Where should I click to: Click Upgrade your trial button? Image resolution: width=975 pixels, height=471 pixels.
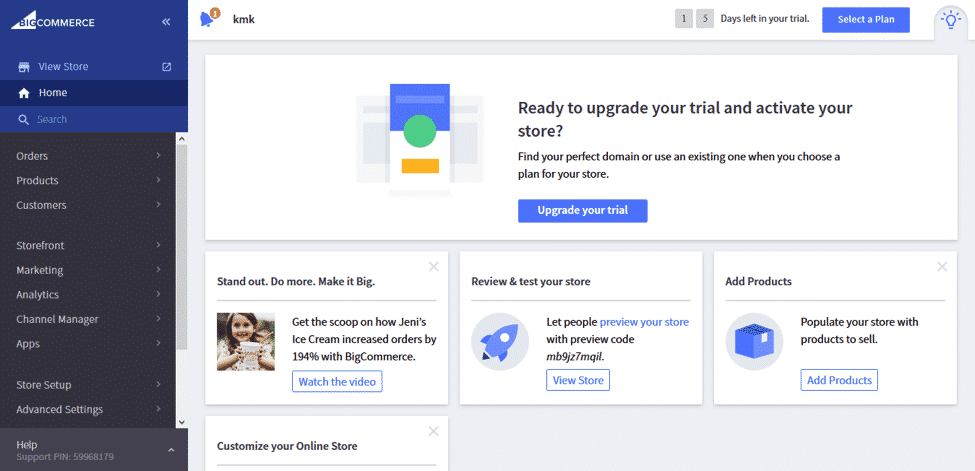click(x=583, y=210)
